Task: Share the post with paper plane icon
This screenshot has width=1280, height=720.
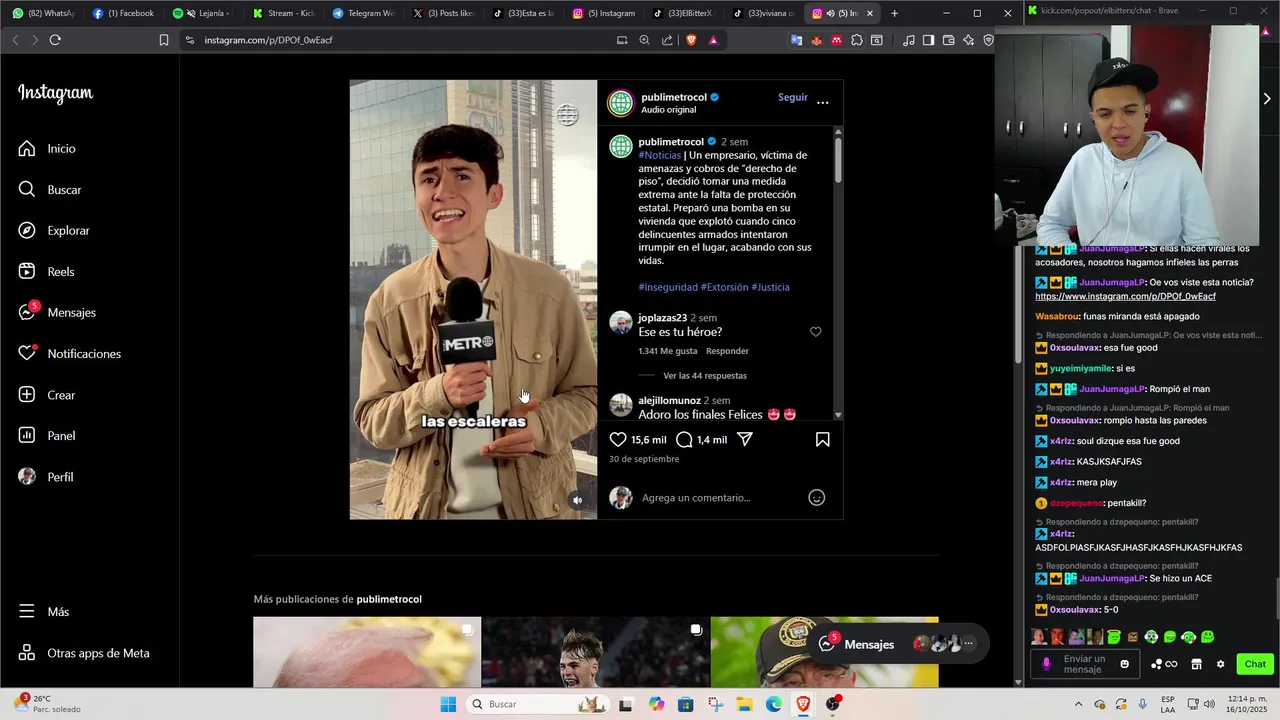Action: [744, 439]
